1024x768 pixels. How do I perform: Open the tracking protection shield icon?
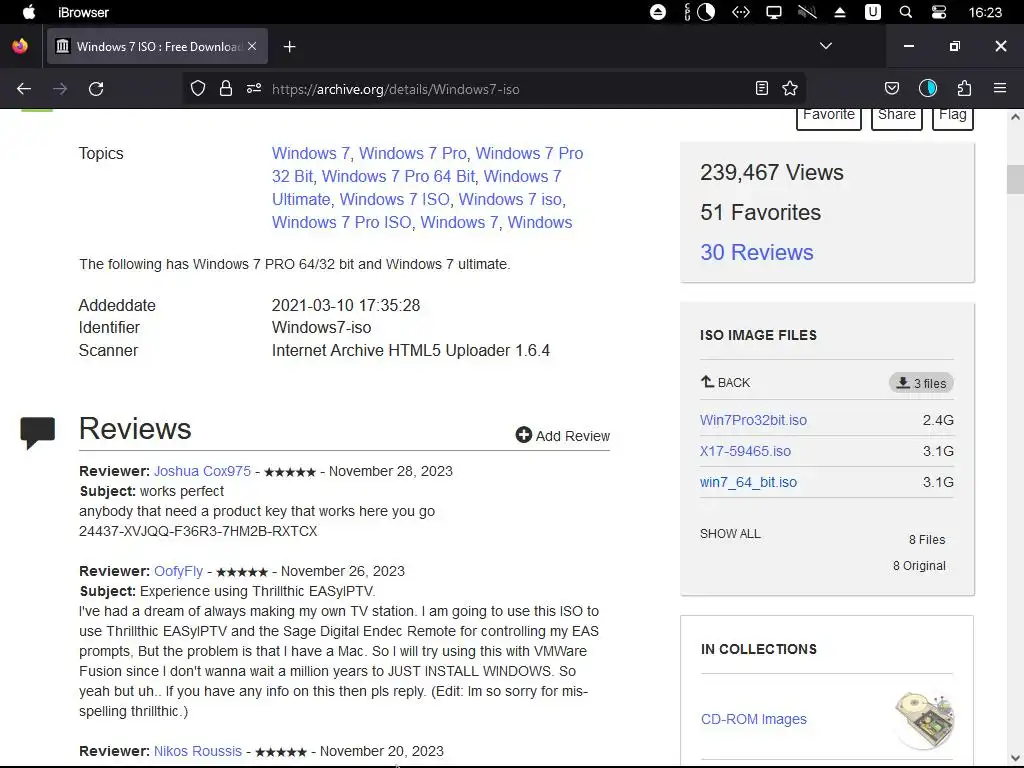coord(198,89)
